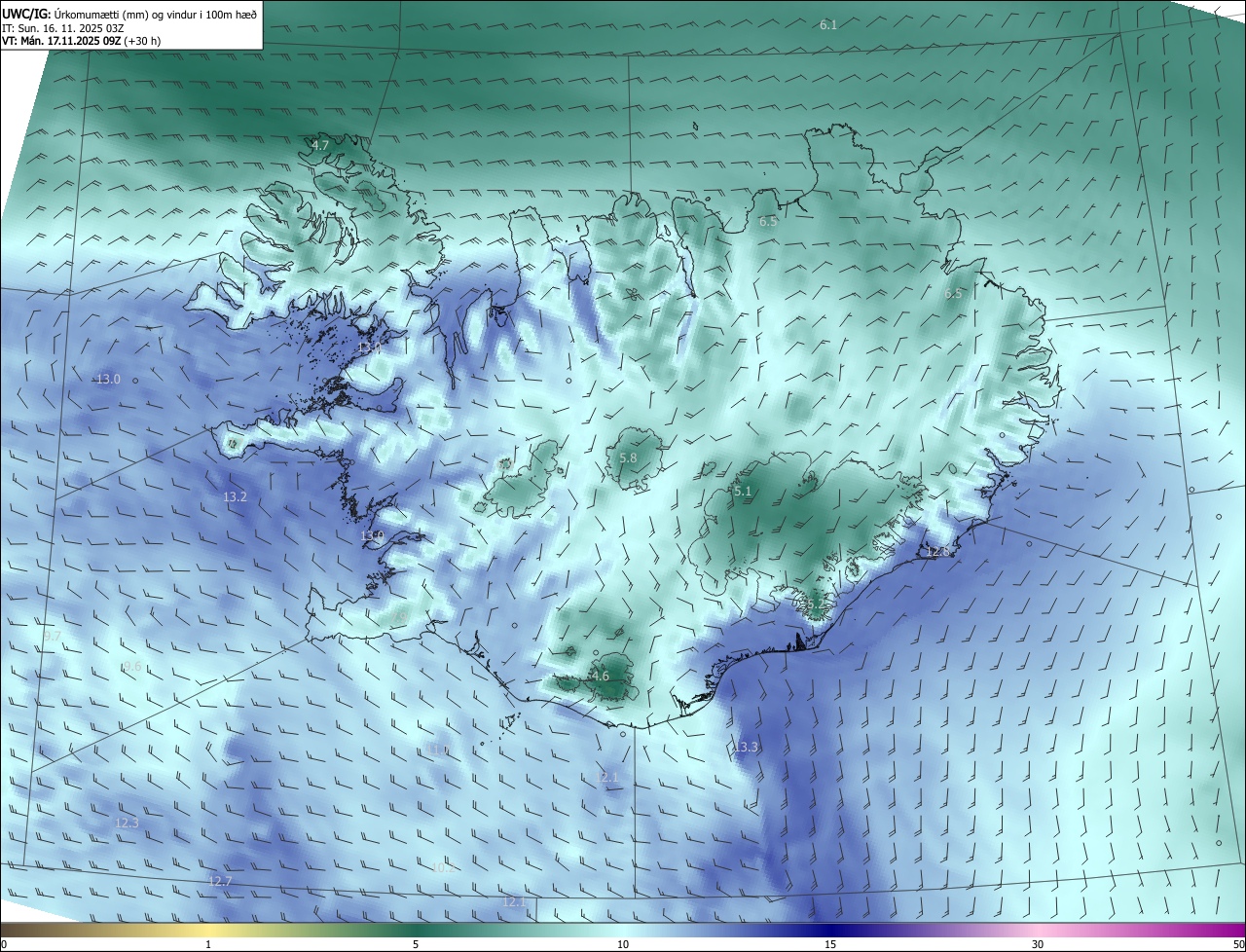Click the 6.1 value label on the map
The width and height of the screenshot is (1246, 952).
pos(828,24)
